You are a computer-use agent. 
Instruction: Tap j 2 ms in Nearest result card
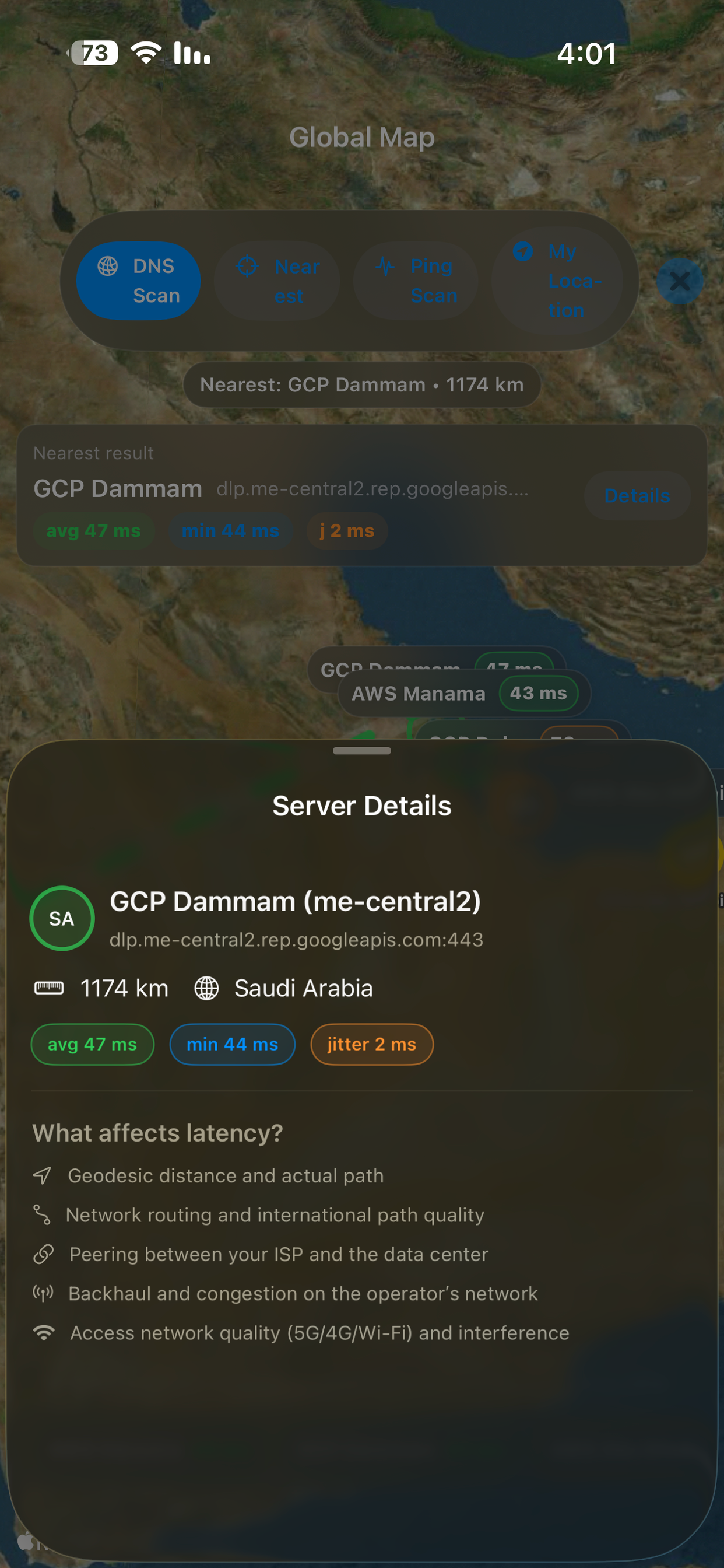347,531
